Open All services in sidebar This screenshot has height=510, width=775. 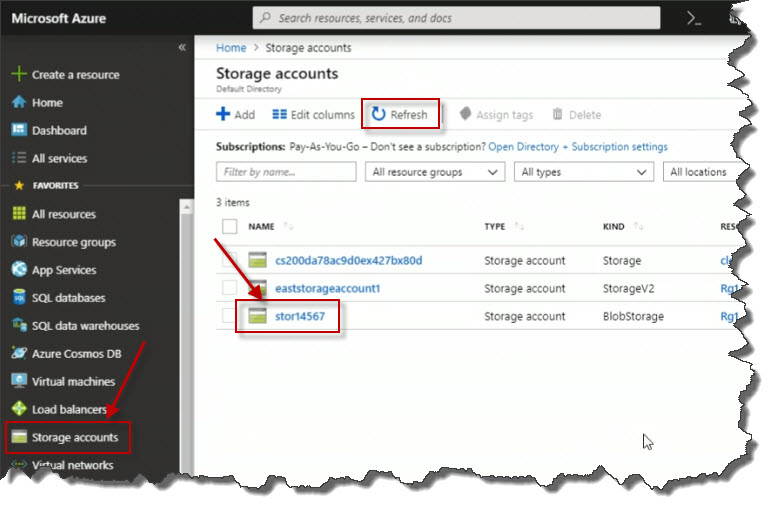[59, 158]
